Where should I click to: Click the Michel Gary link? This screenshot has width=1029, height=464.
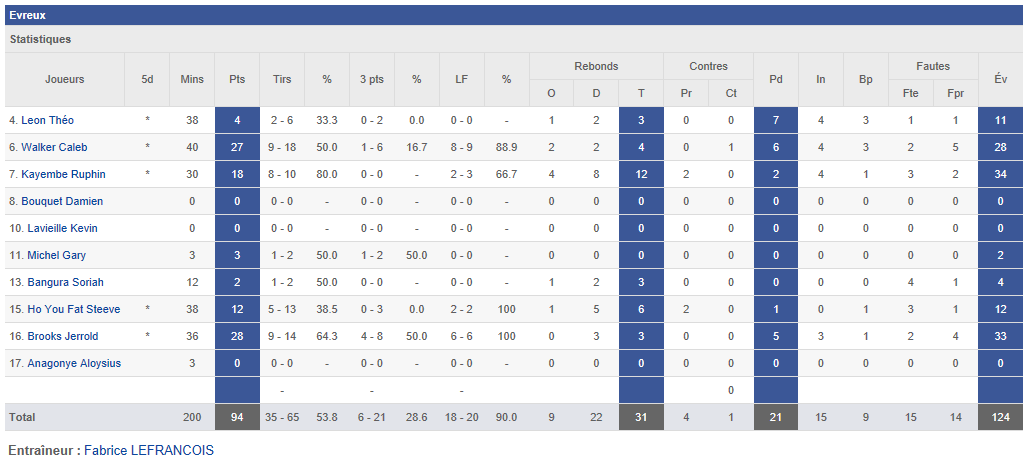pyautogui.click(x=56, y=255)
